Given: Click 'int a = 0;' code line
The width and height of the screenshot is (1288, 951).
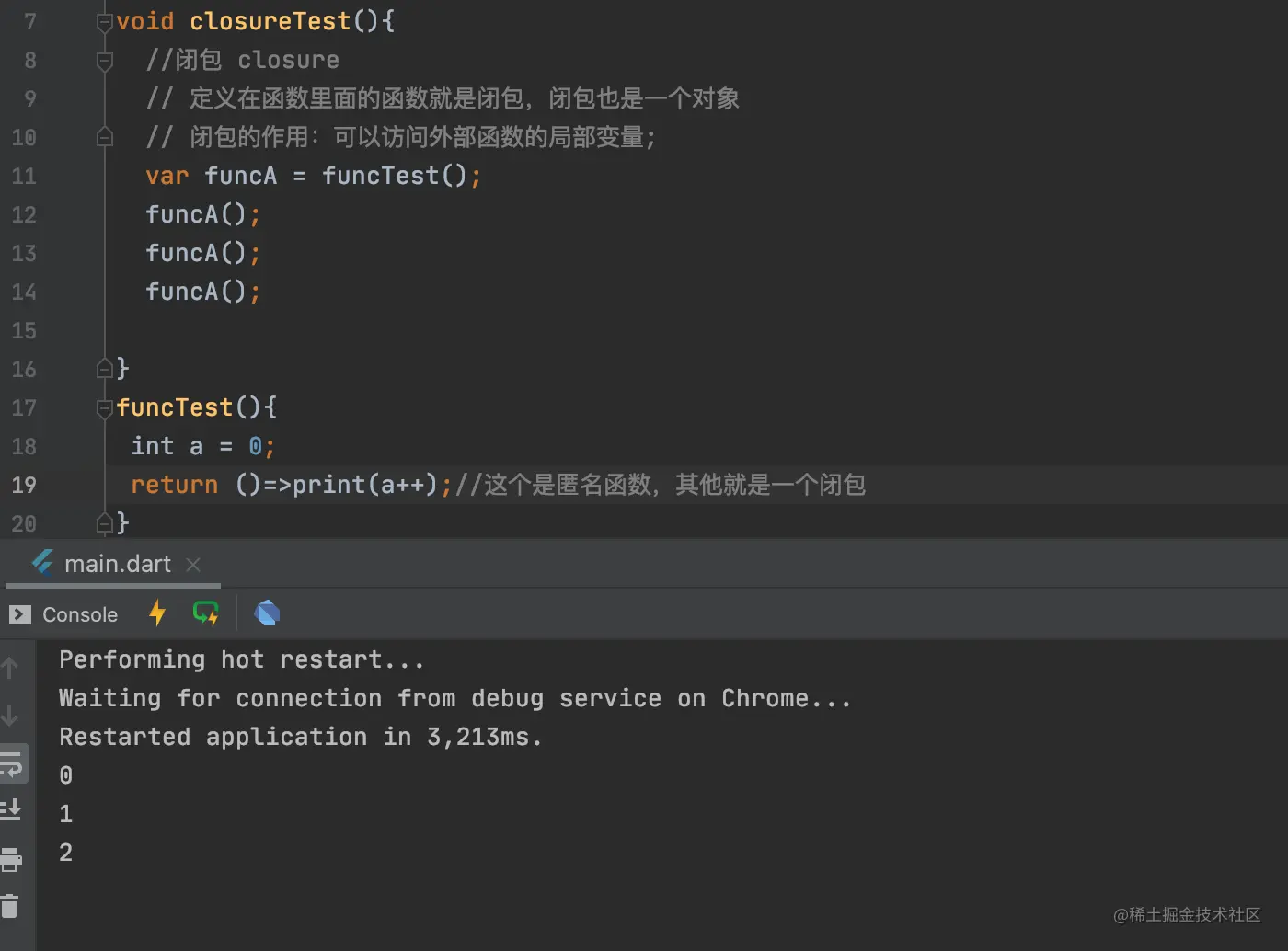Looking at the screenshot, I should point(202,446).
